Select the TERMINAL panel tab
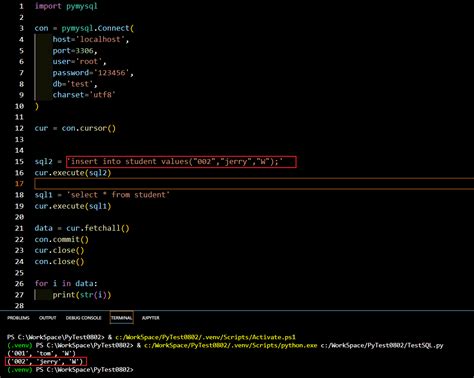Screen dimensions: 474x378 pyautogui.click(x=122, y=318)
